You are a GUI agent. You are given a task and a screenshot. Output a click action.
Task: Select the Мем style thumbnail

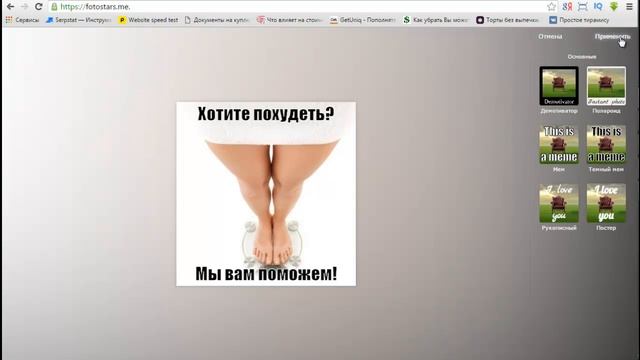click(559, 144)
